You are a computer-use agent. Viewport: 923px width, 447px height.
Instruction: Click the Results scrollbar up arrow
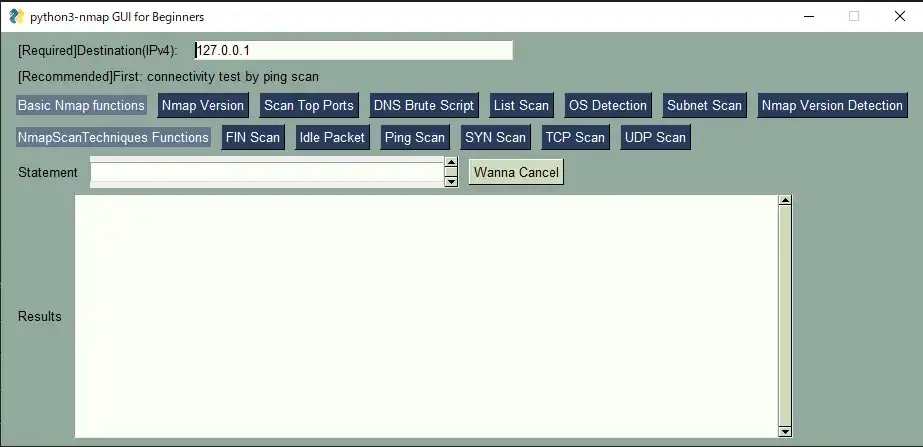[x=785, y=200]
